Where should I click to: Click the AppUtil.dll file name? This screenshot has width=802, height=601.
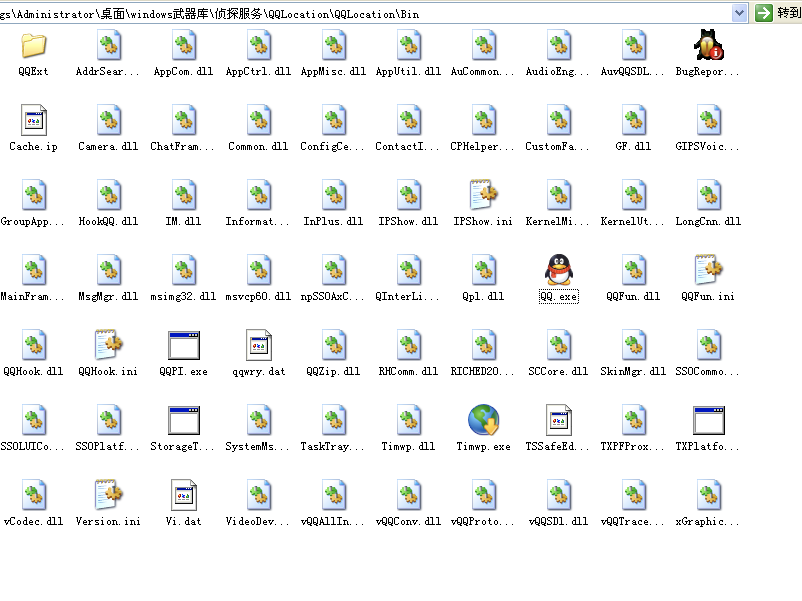tap(408, 72)
